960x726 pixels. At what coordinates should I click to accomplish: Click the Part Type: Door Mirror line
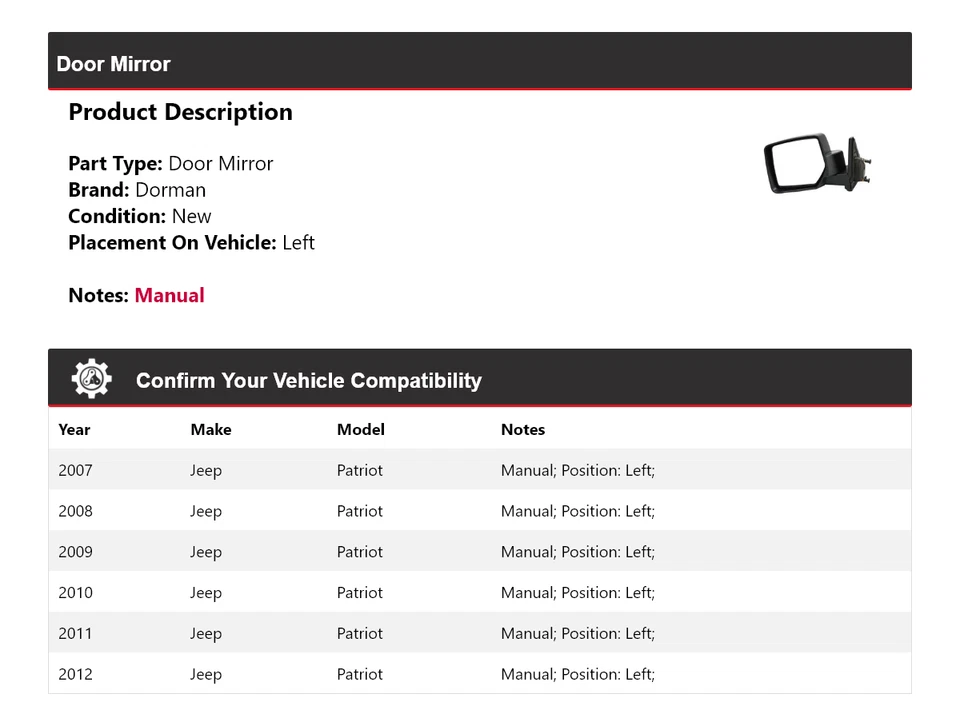click(170, 164)
